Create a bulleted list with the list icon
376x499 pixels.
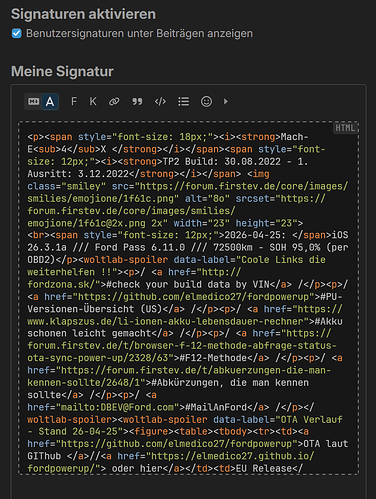point(183,101)
